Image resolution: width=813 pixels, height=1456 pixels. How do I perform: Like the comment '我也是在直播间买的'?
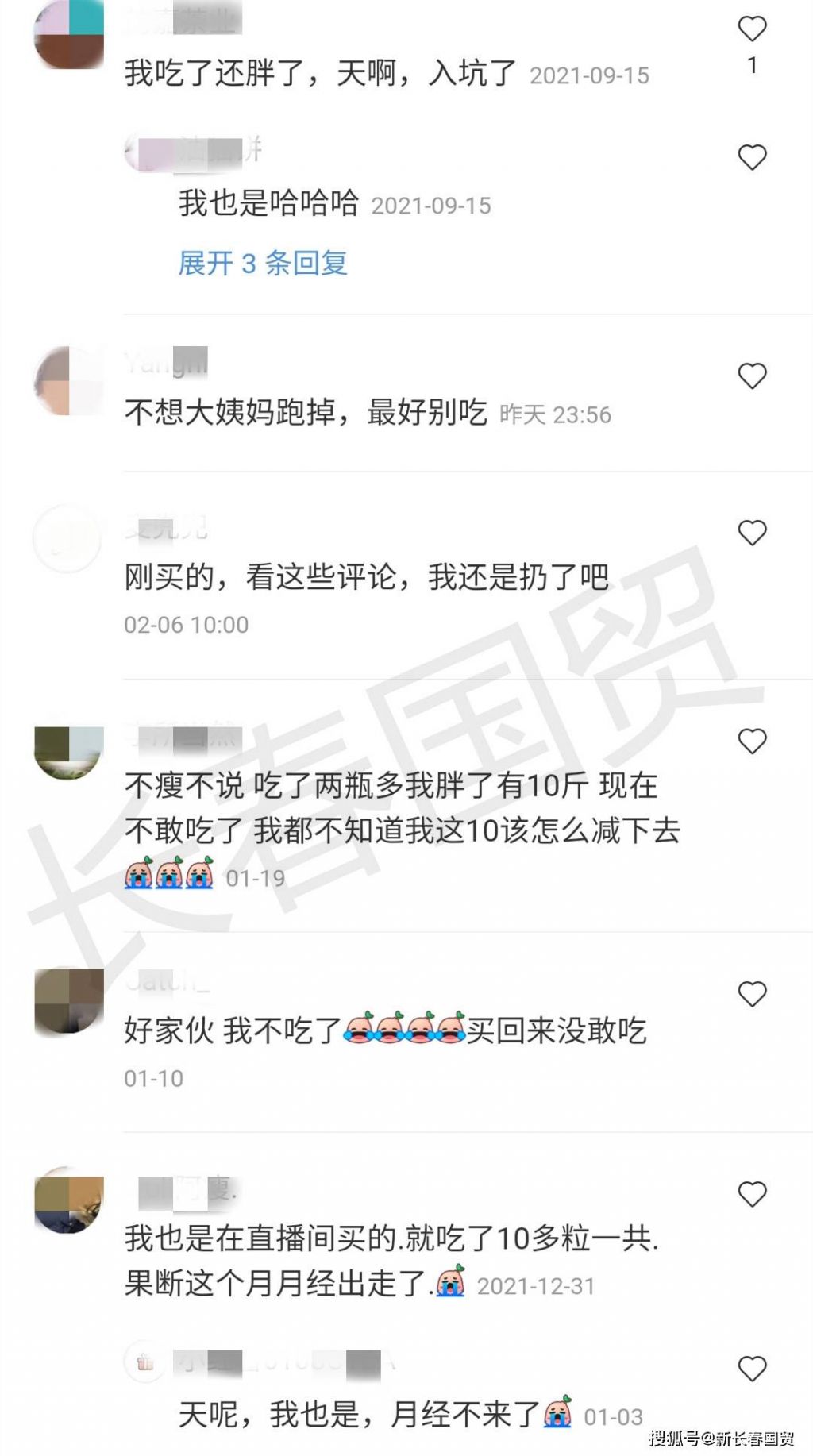tap(752, 1194)
